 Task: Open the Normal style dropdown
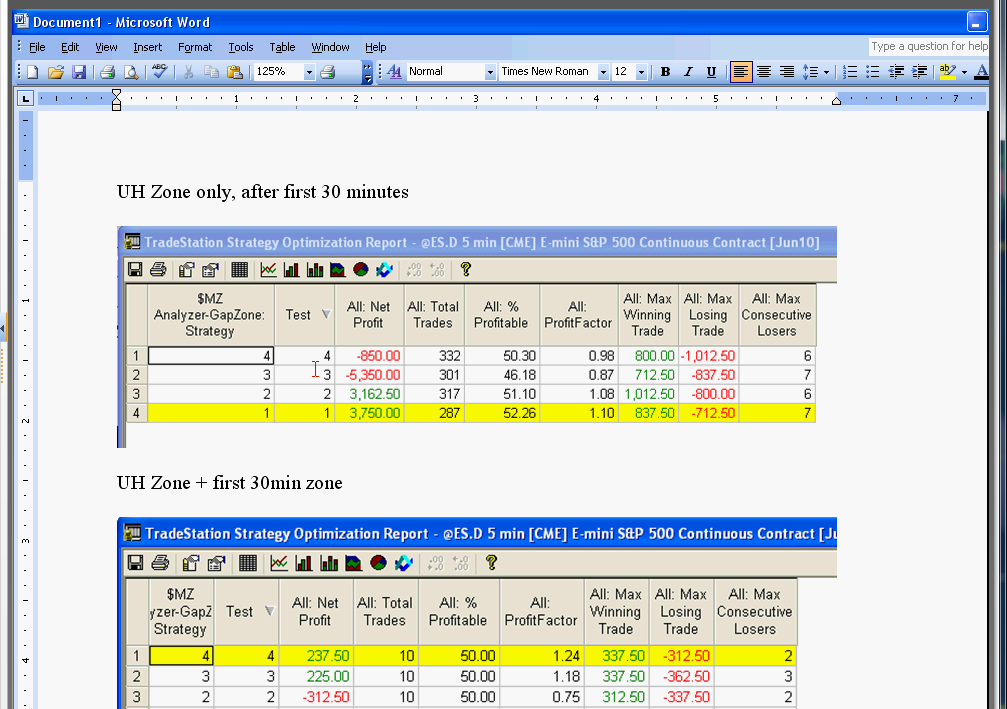point(490,72)
